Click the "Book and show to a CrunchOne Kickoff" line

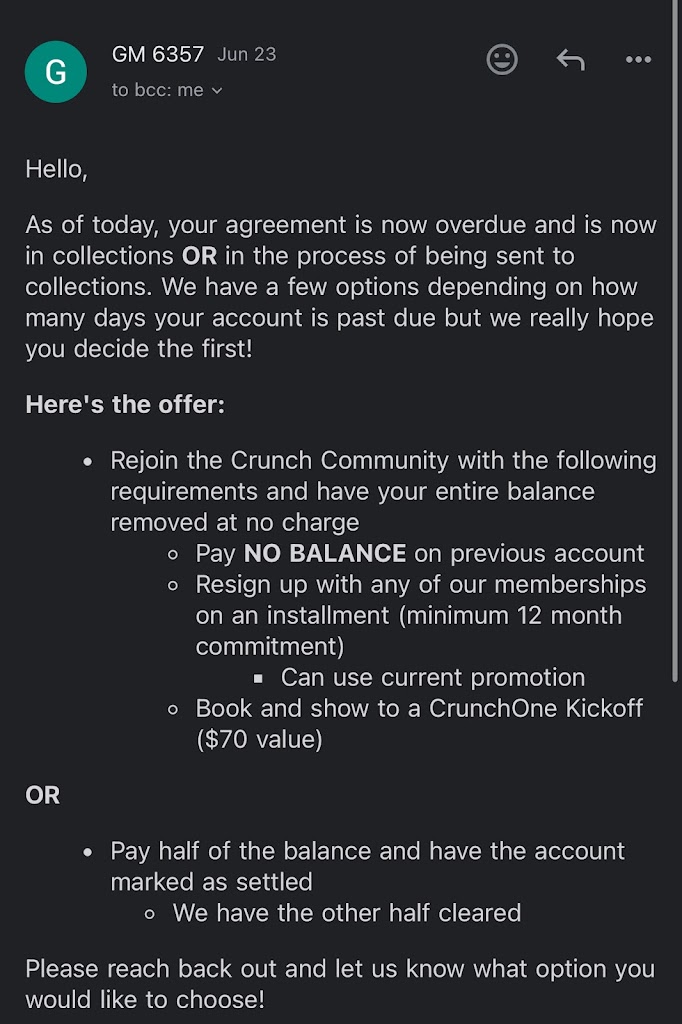coord(419,708)
